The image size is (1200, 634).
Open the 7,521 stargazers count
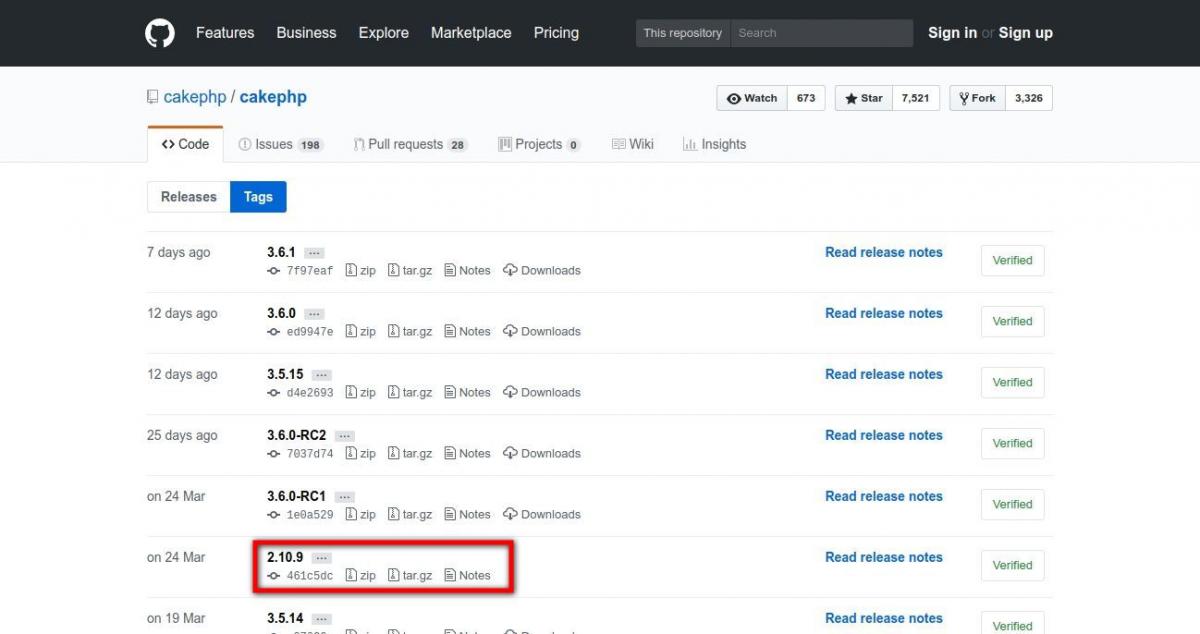[915, 98]
